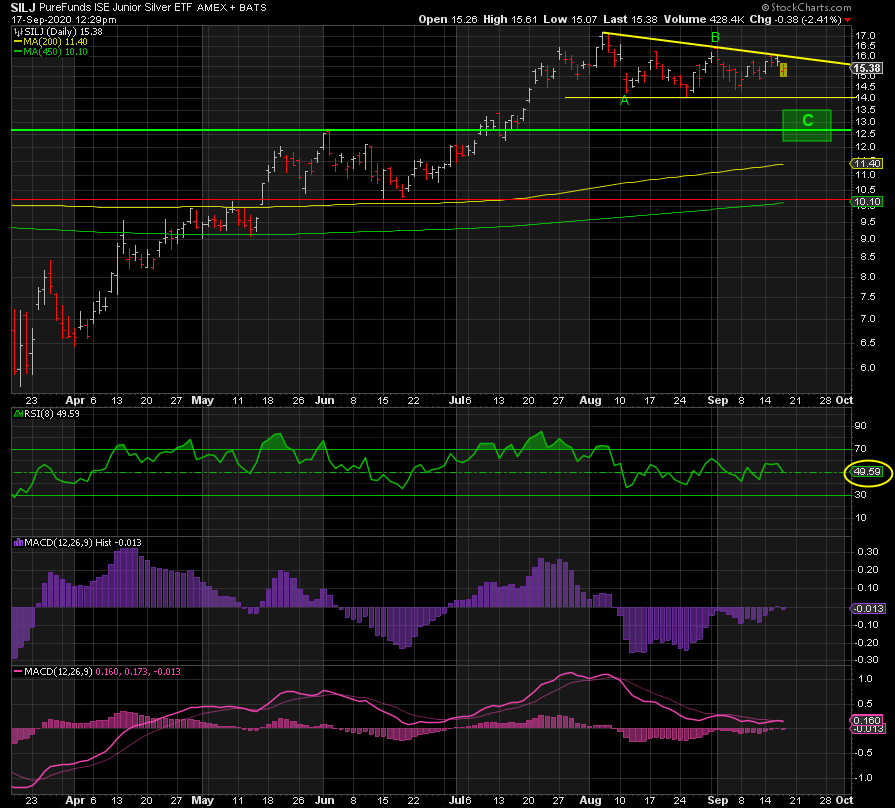Click the 10.10 green tag on price axis
The image size is (895, 808).
(868, 201)
